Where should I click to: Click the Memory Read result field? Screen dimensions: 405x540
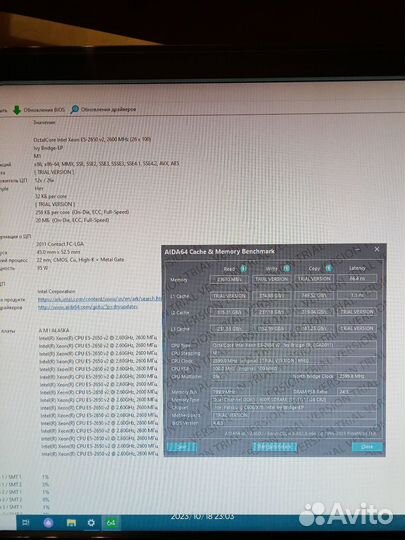229,279
